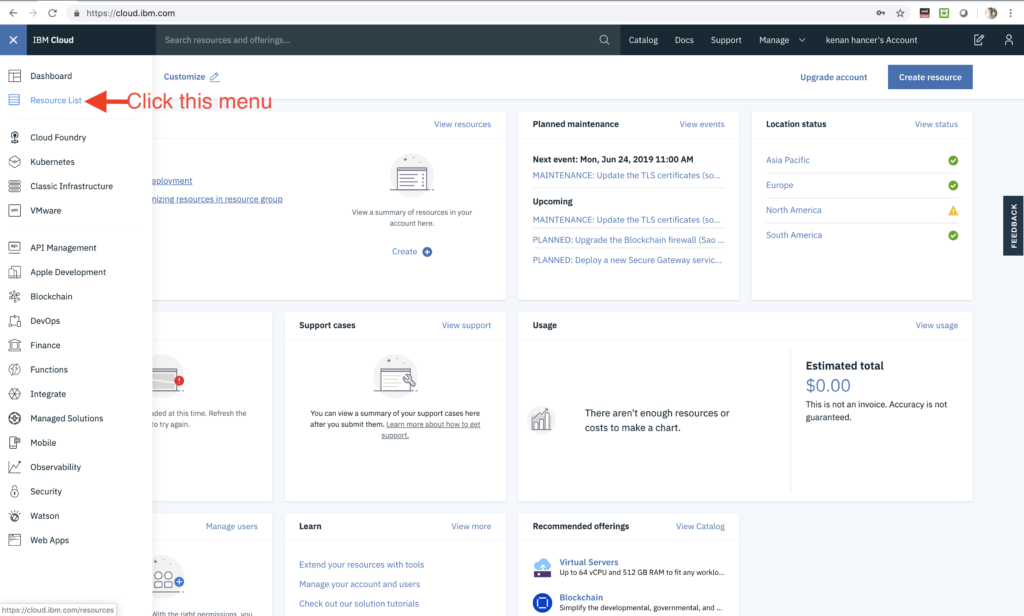Click View more in the Learn card
This screenshot has height=616, width=1024.
471,527
